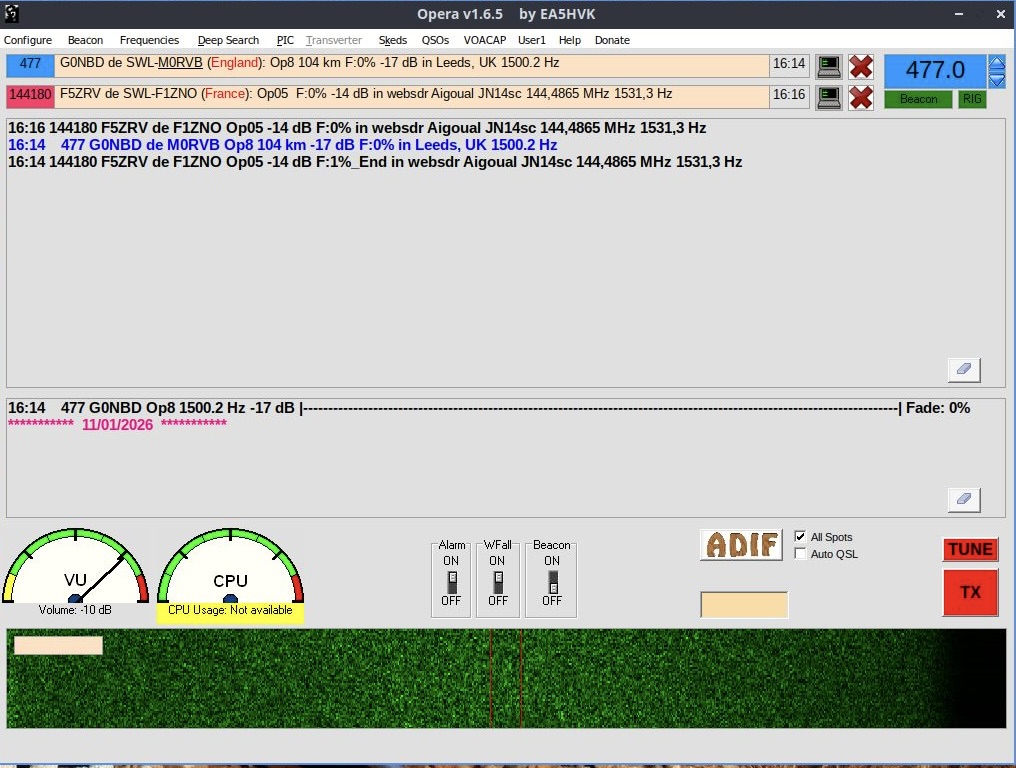Click the Opera logo icon in titlebar
The image size is (1016, 768).
(x=12, y=14)
